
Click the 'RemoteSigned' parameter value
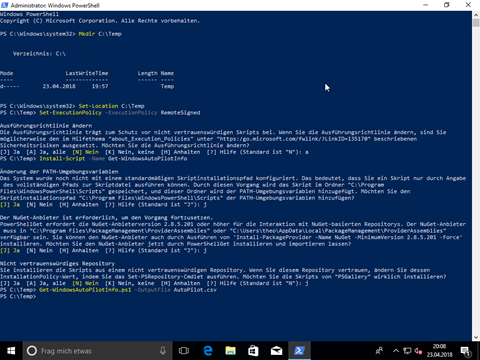[180, 113]
